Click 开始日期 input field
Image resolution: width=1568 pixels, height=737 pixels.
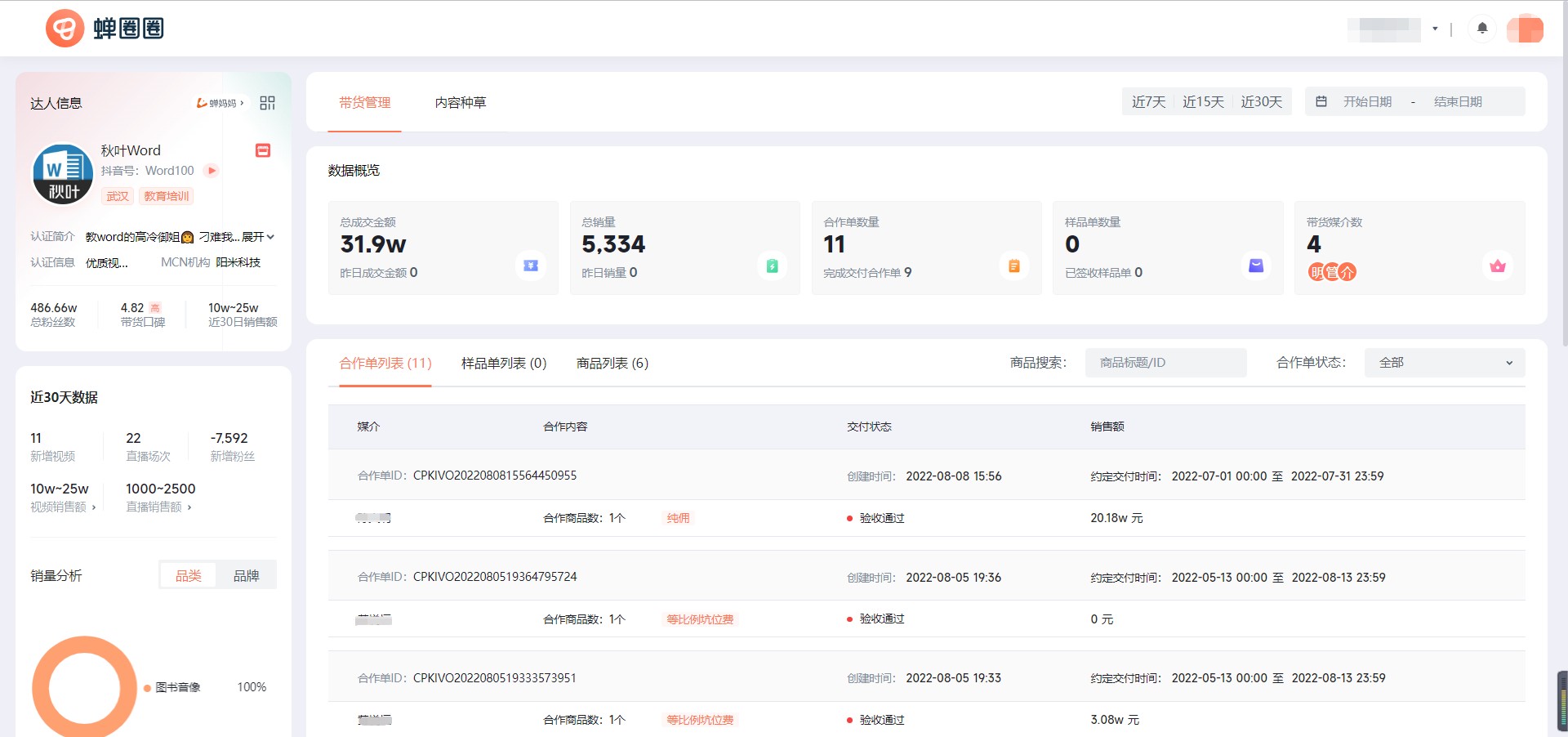click(x=1368, y=101)
